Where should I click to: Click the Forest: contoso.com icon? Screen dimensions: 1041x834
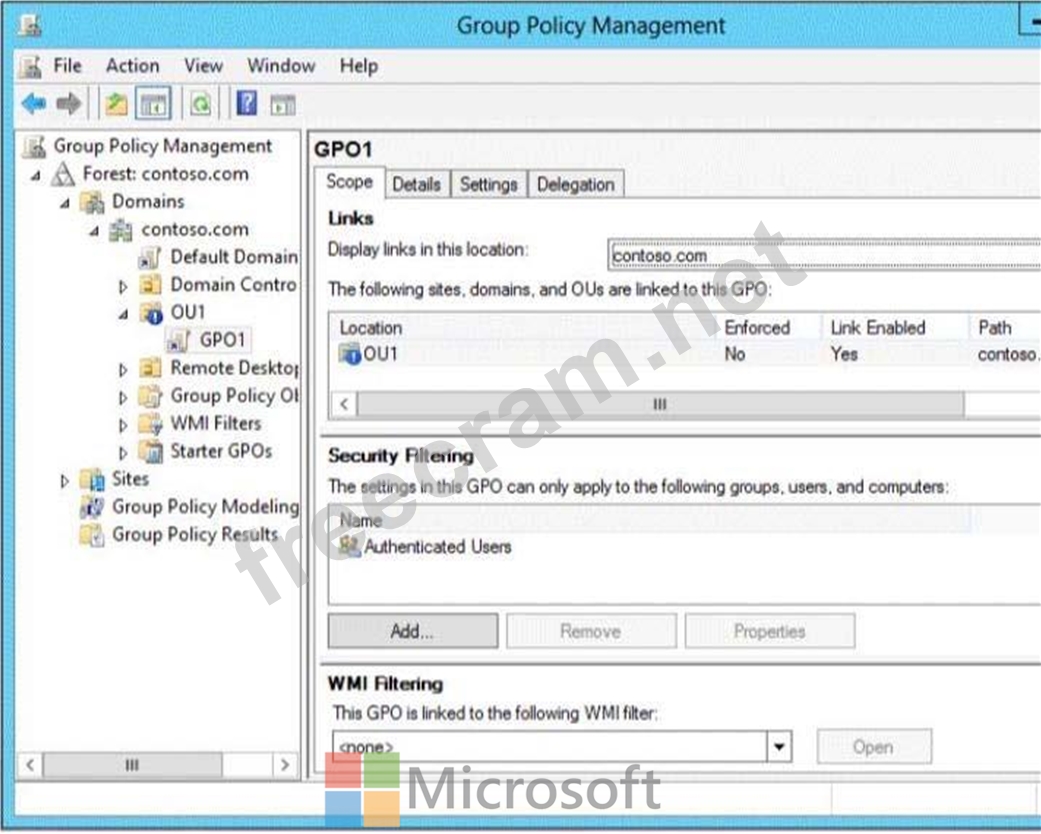(x=63, y=174)
